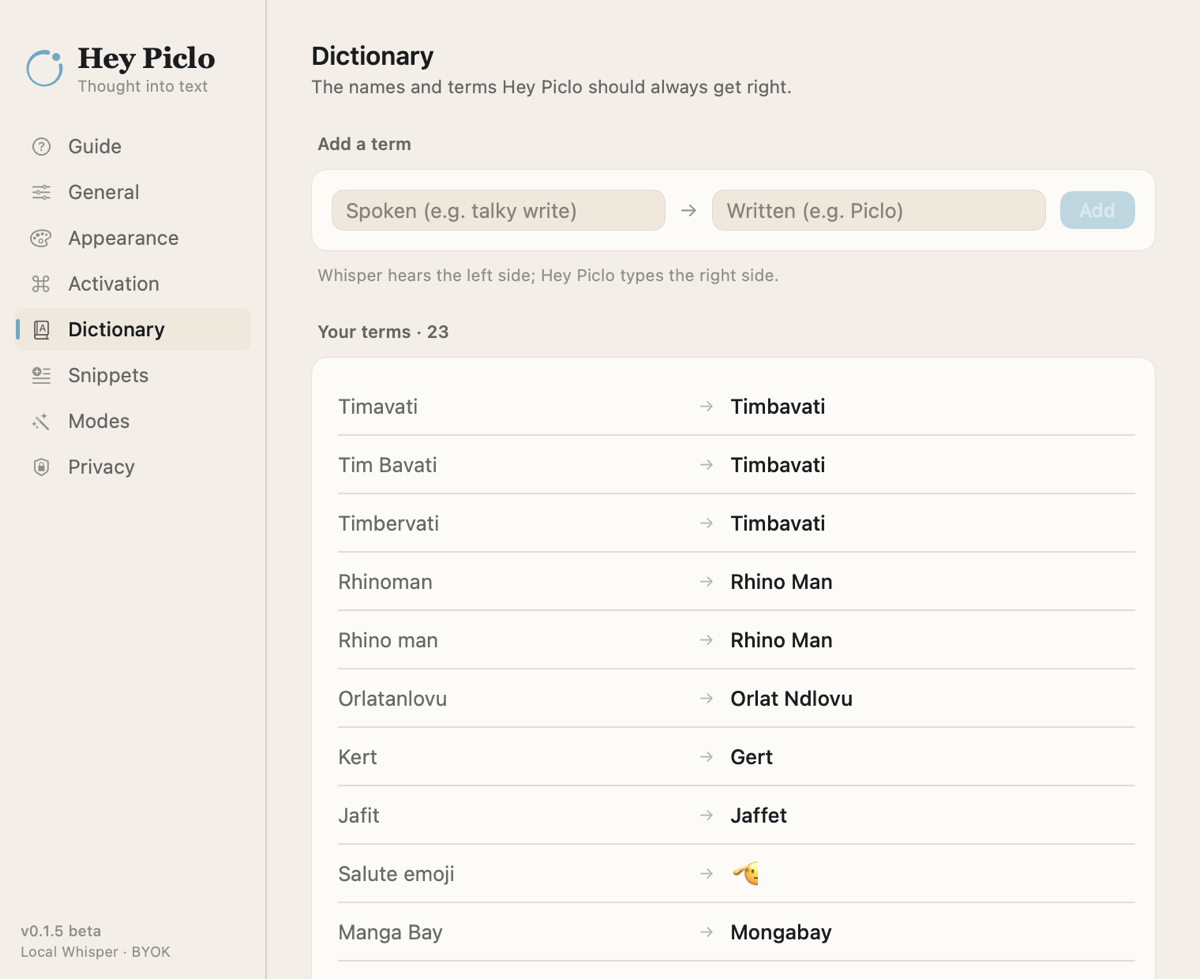Select Snippets in the sidebar
Image resolution: width=1200 pixels, height=979 pixels.
coord(132,376)
